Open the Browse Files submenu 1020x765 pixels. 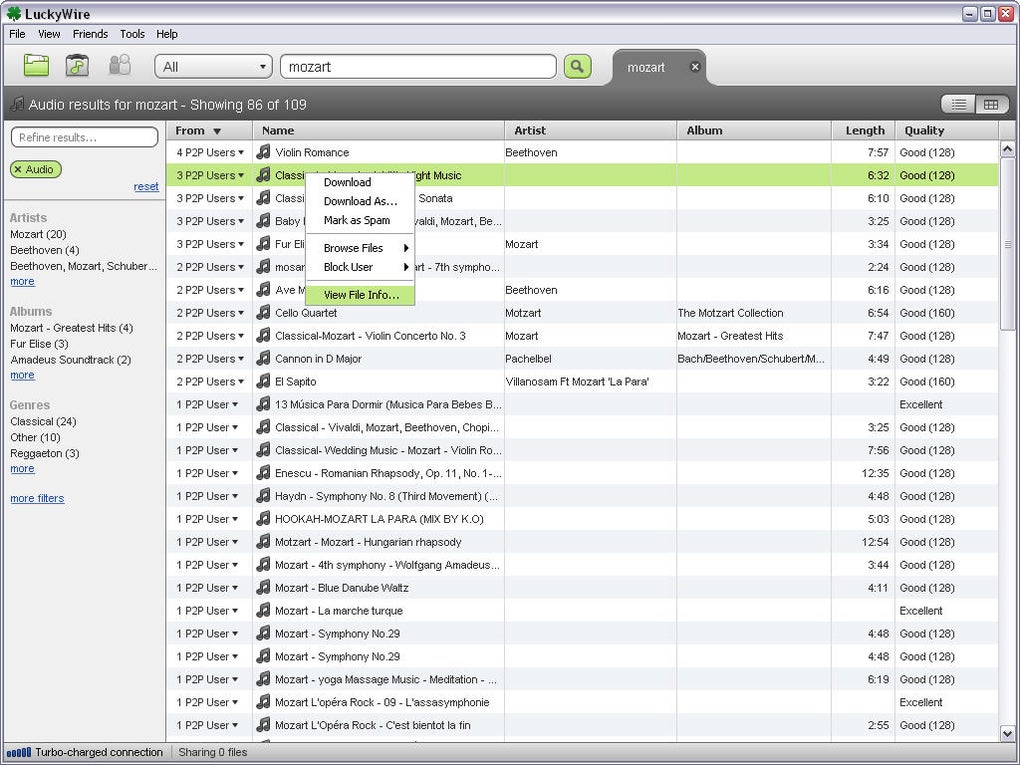coord(360,248)
